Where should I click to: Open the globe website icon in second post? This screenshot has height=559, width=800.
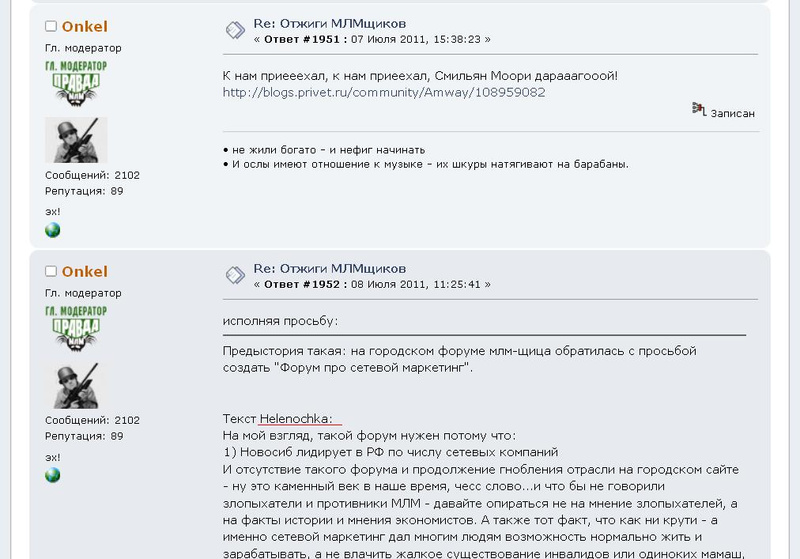coord(53,475)
